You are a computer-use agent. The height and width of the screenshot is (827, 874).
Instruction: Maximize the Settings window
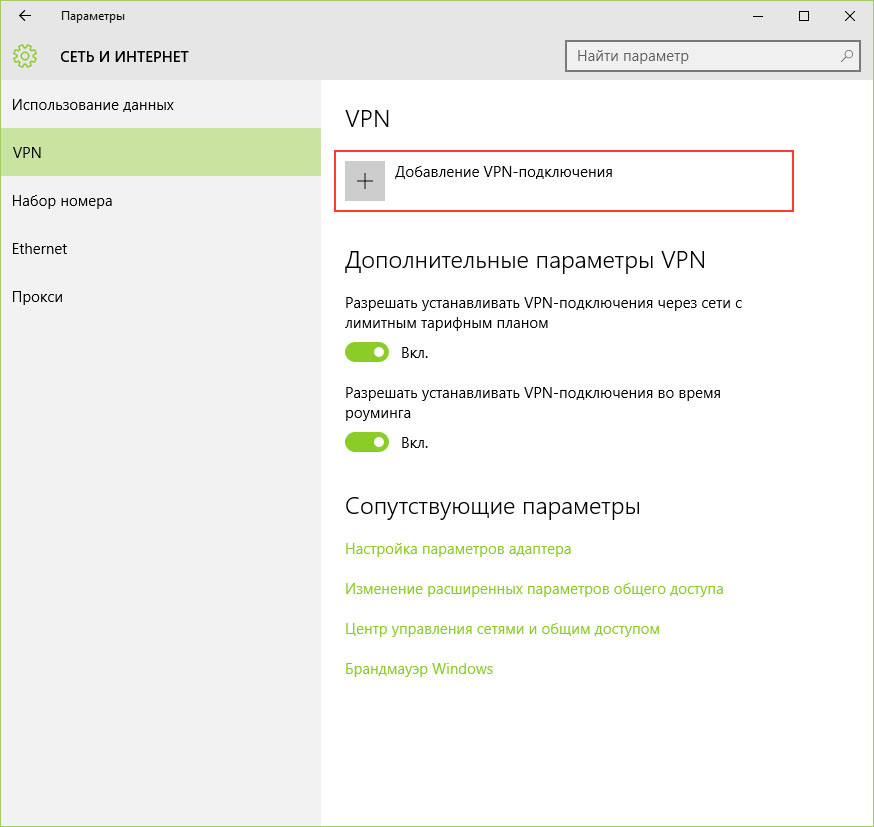point(804,16)
